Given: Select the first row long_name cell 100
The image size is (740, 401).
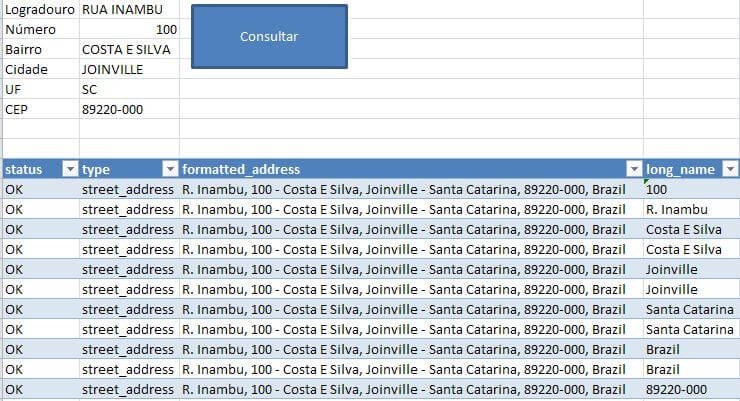Looking at the screenshot, I should click(x=658, y=189).
